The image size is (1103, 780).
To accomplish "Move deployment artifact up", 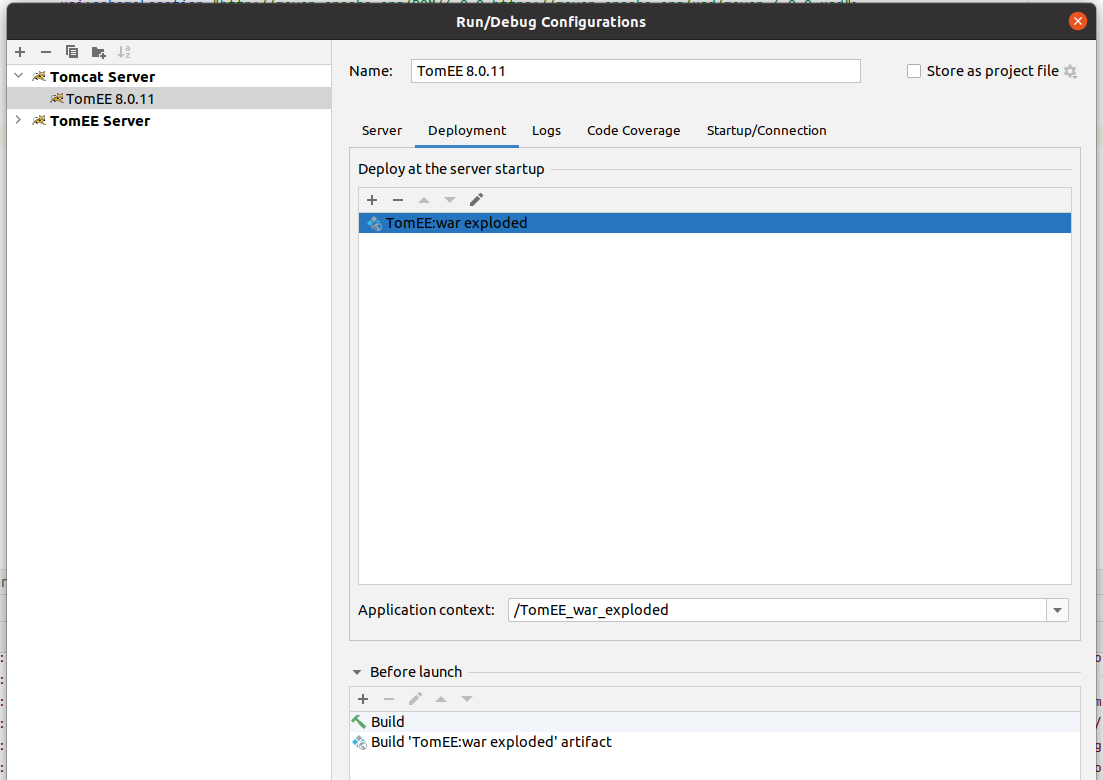I will [424, 200].
